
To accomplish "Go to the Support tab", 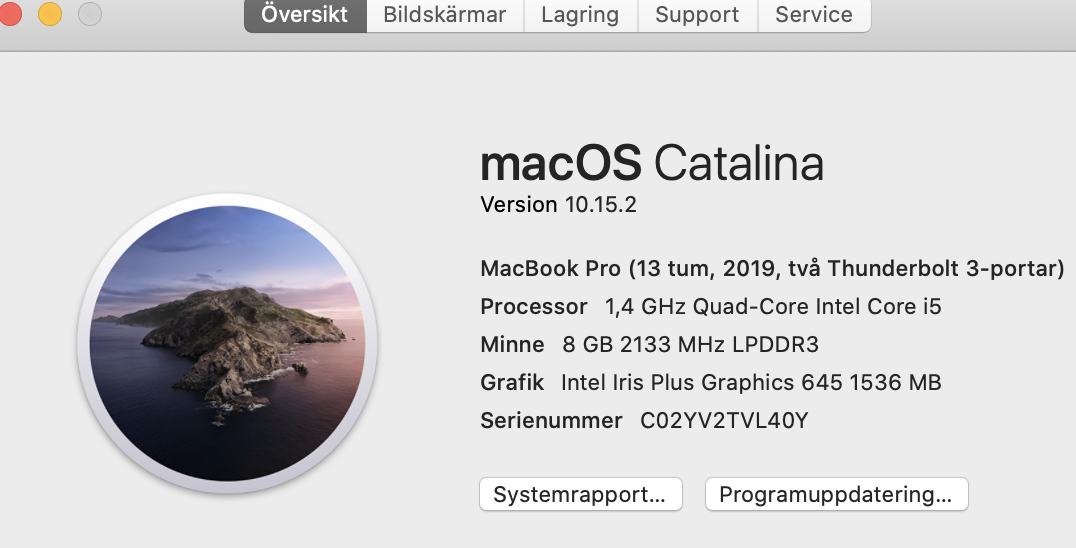I will click(x=697, y=15).
